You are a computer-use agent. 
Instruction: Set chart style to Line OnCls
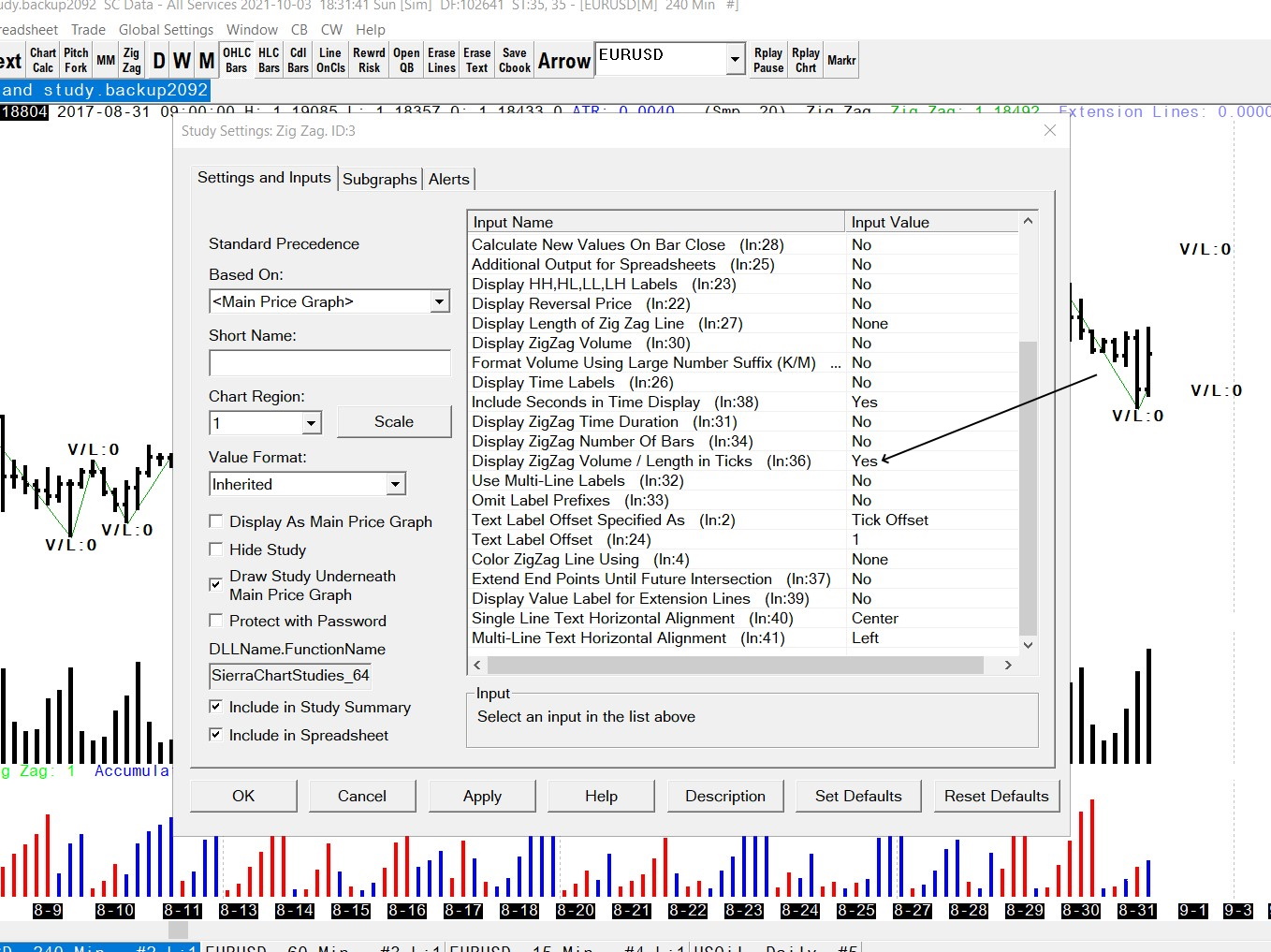(330, 60)
